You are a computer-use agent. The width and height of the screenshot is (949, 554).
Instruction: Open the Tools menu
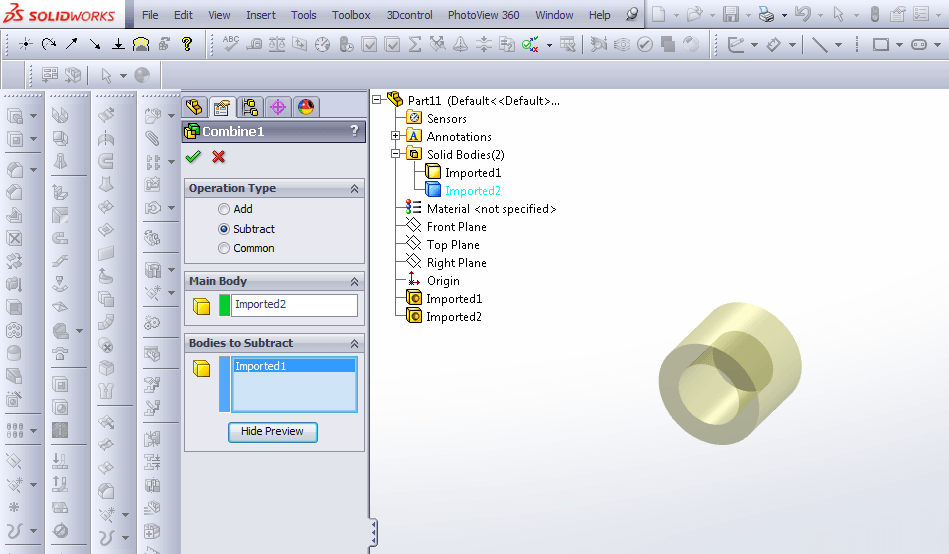point(304,15)
